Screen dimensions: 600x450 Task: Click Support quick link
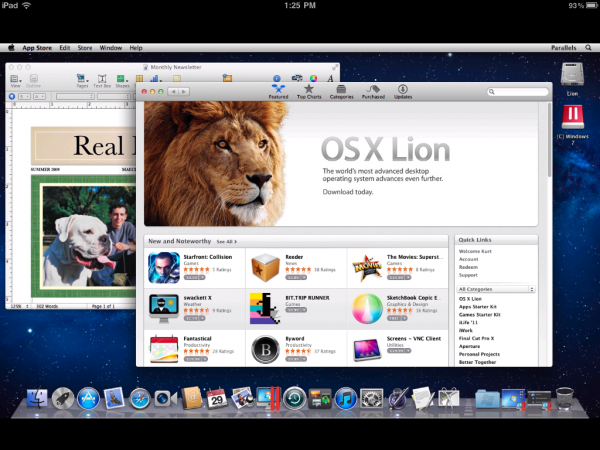point(468,275)
